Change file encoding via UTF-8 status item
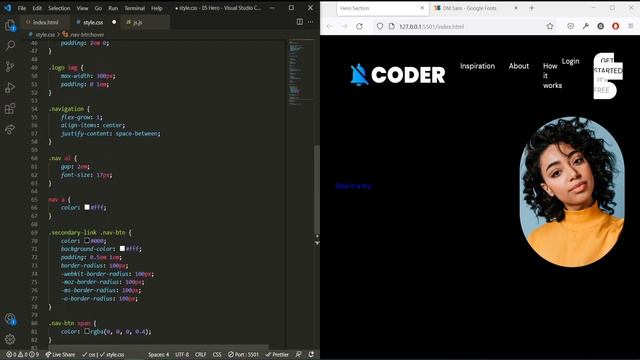Screen dimensions: 640x360 [x=182, y=354]
